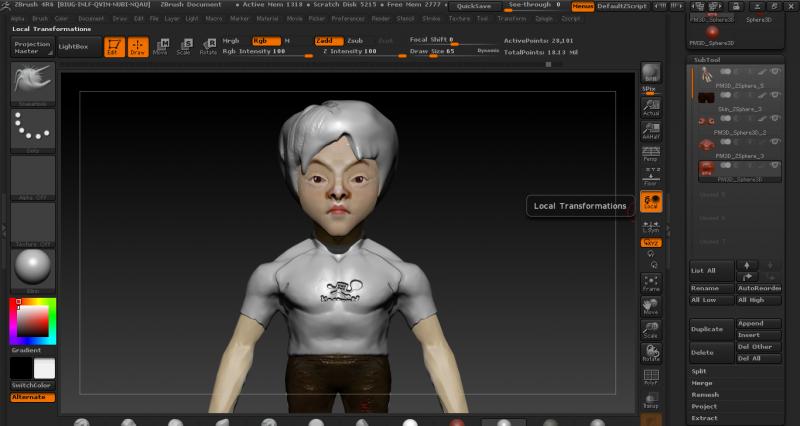
Task: Toggle visibility eye of Skin_ZSphere_3 subtool
Action: point(775,95)
